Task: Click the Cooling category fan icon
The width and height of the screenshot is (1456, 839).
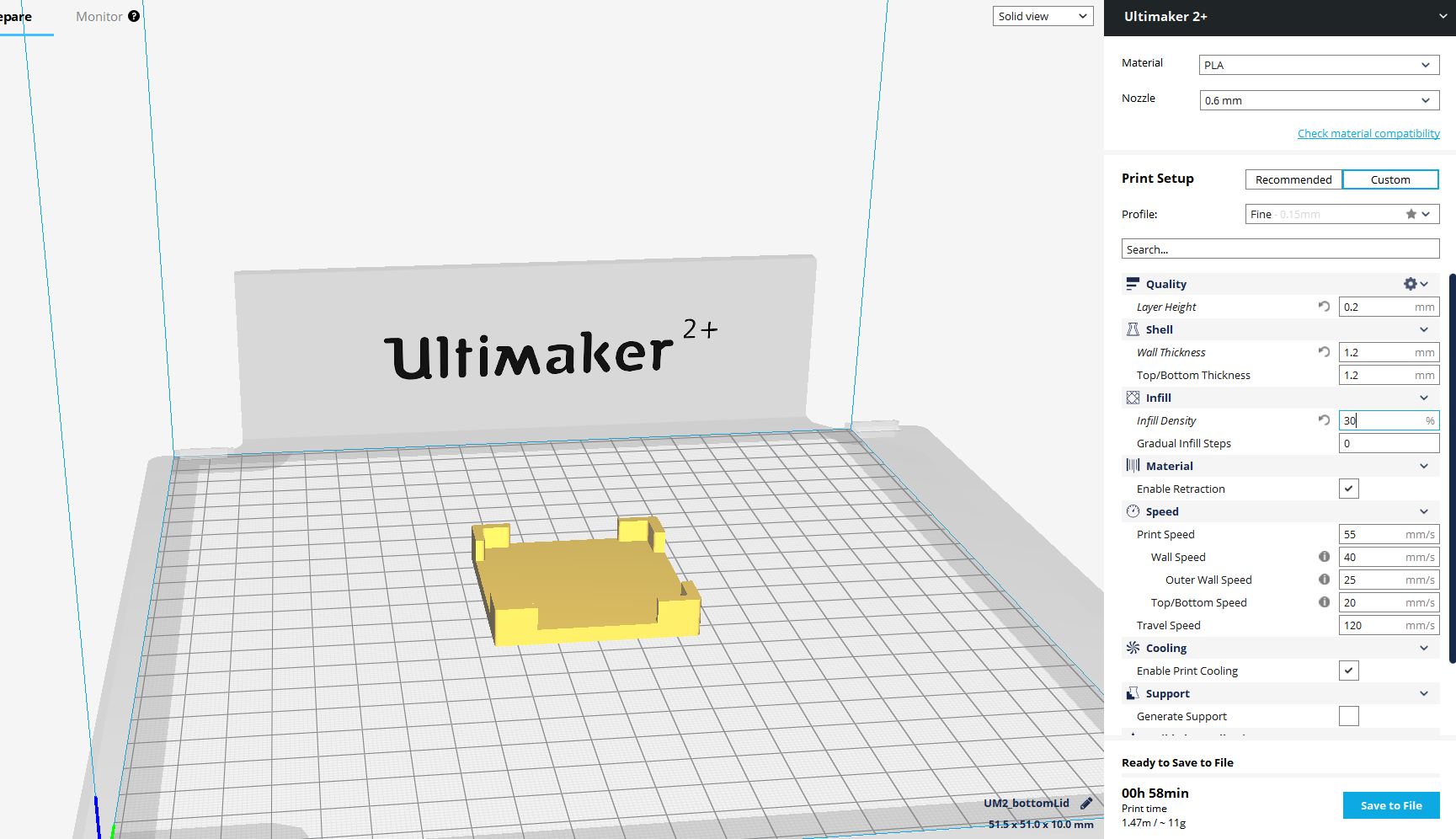Action: (1133, 648)
